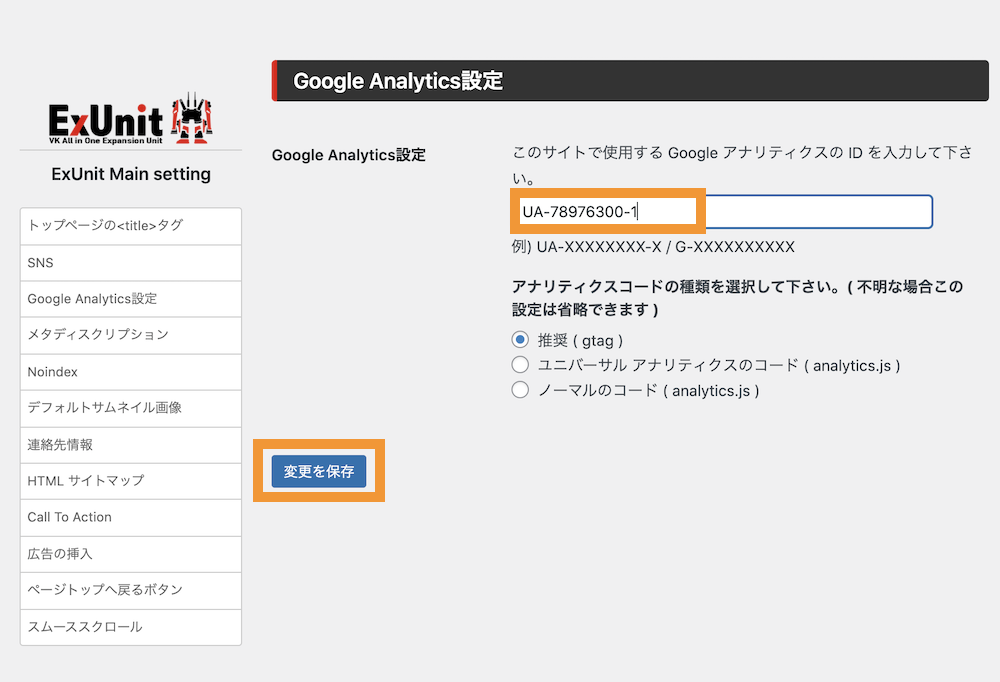Screen dimensions: 1000x682
Task: Click the dark Google Analytics設定 section header
Action: (630, 81)
